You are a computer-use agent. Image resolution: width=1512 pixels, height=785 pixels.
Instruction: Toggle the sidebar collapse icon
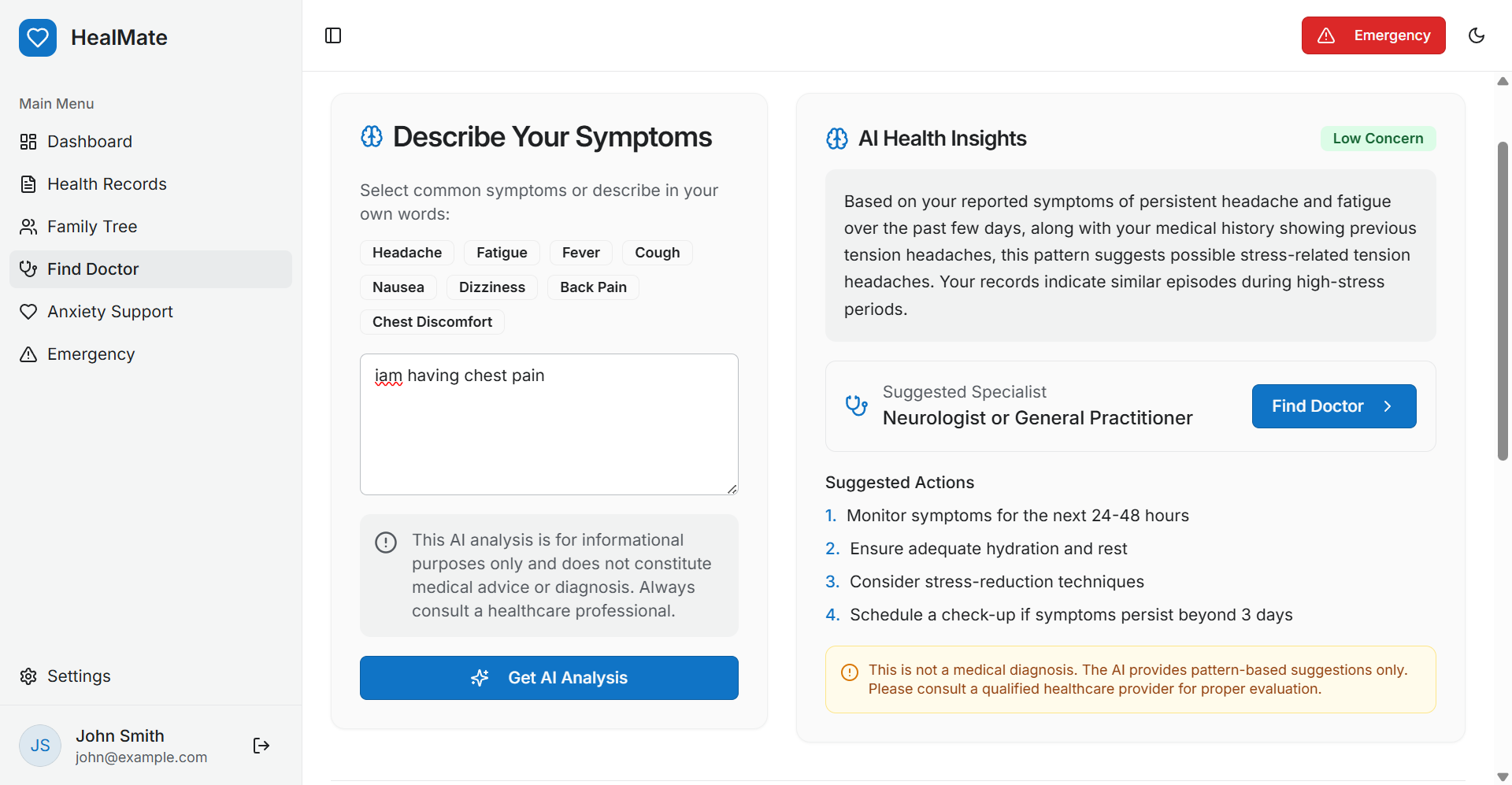click(333, 35)
